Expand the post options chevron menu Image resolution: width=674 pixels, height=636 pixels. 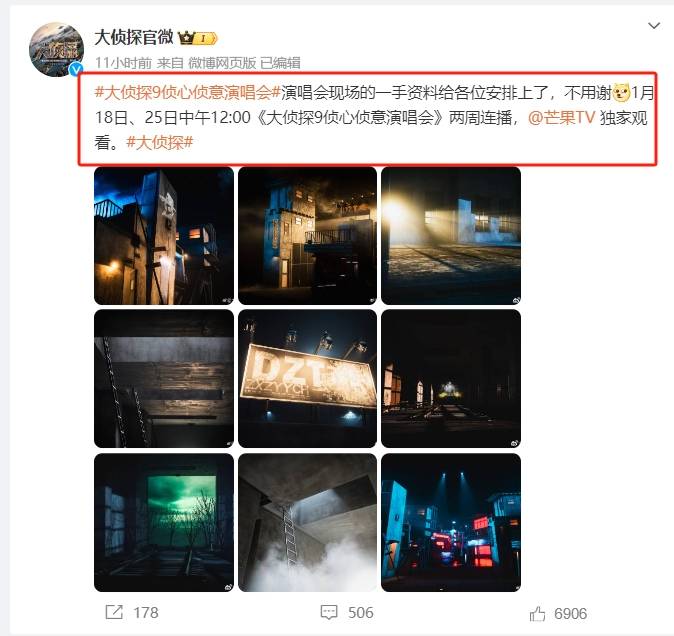click(x=654, y=26)
